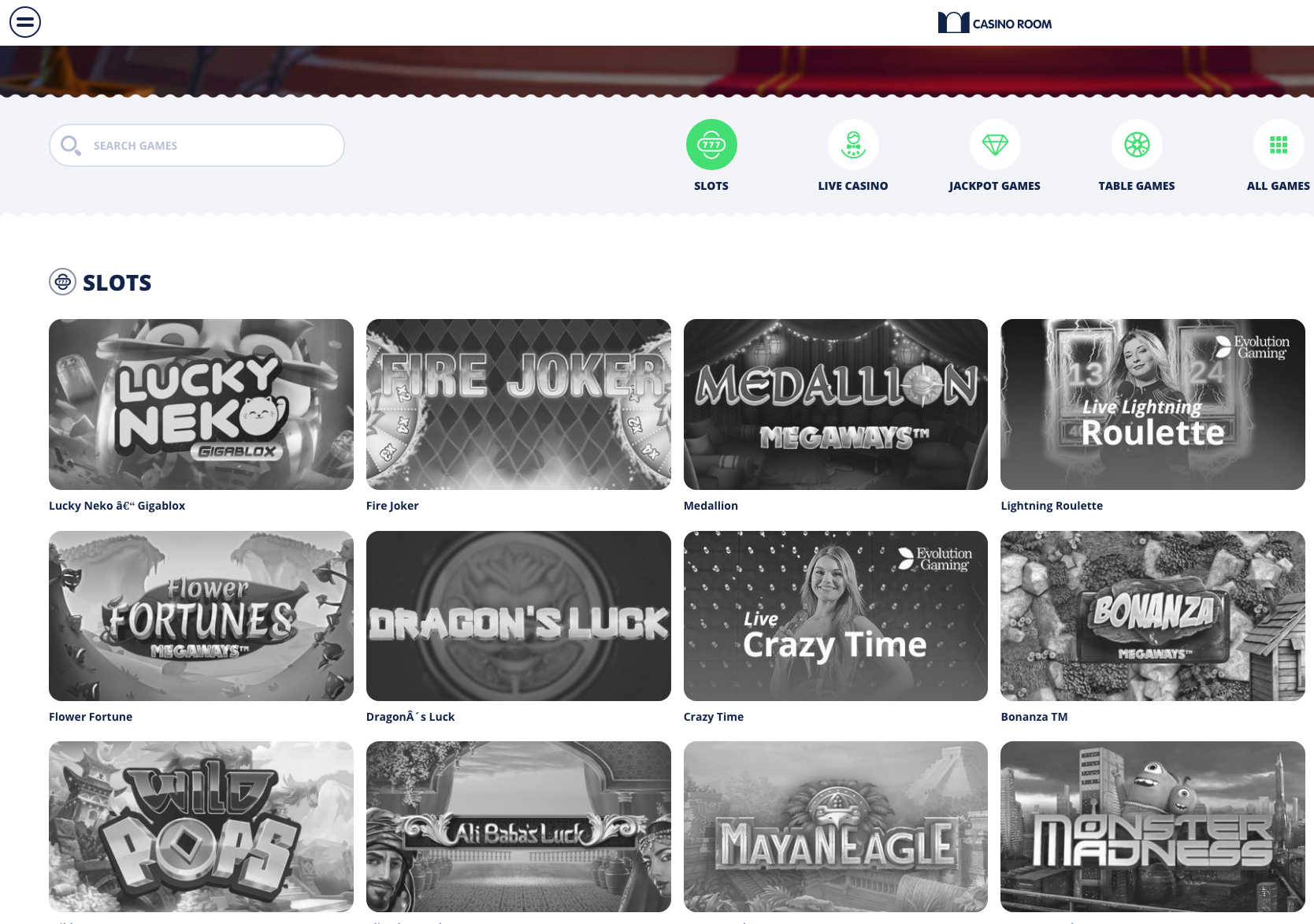This screenshot has width=1314, height=924.
Task: Click the 'Lucky Neko – Gigablox' title link
Action: [117, 506]
